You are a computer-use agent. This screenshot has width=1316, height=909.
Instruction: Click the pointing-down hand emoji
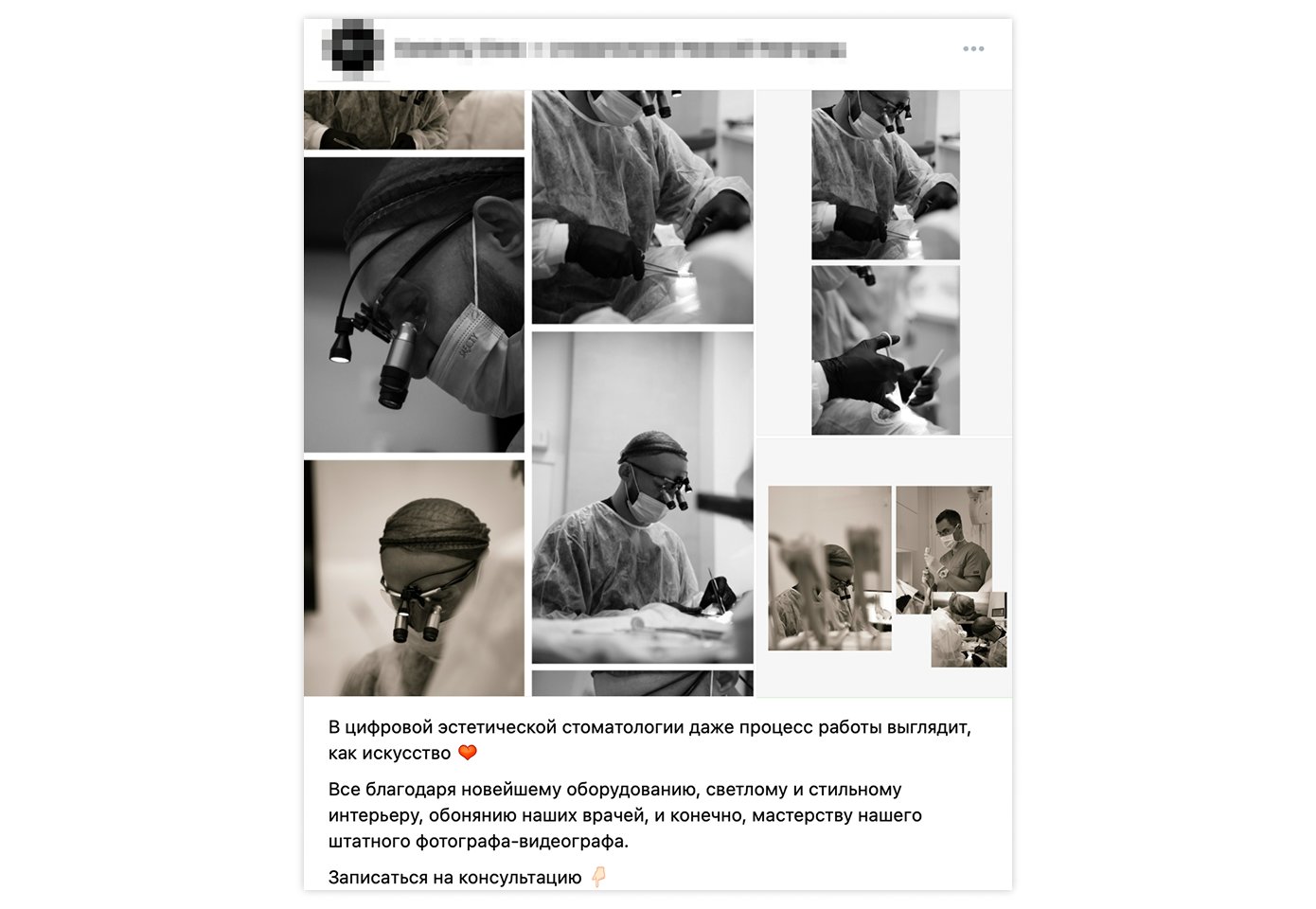598,878
